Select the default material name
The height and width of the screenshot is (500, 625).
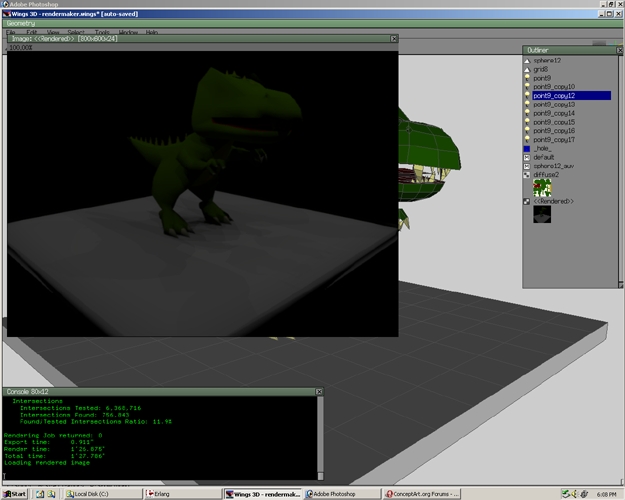[x=544, y=157]
